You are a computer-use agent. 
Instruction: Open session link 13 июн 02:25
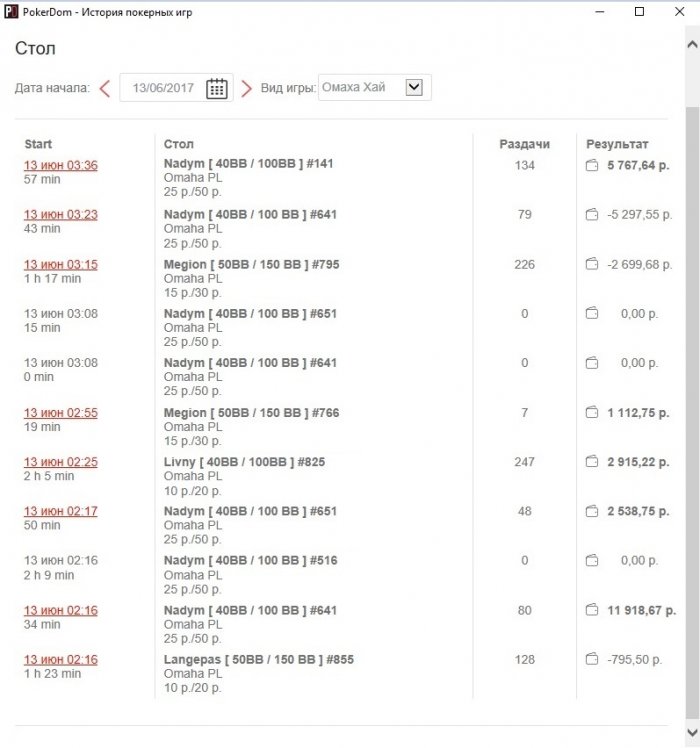pos(61,462)
